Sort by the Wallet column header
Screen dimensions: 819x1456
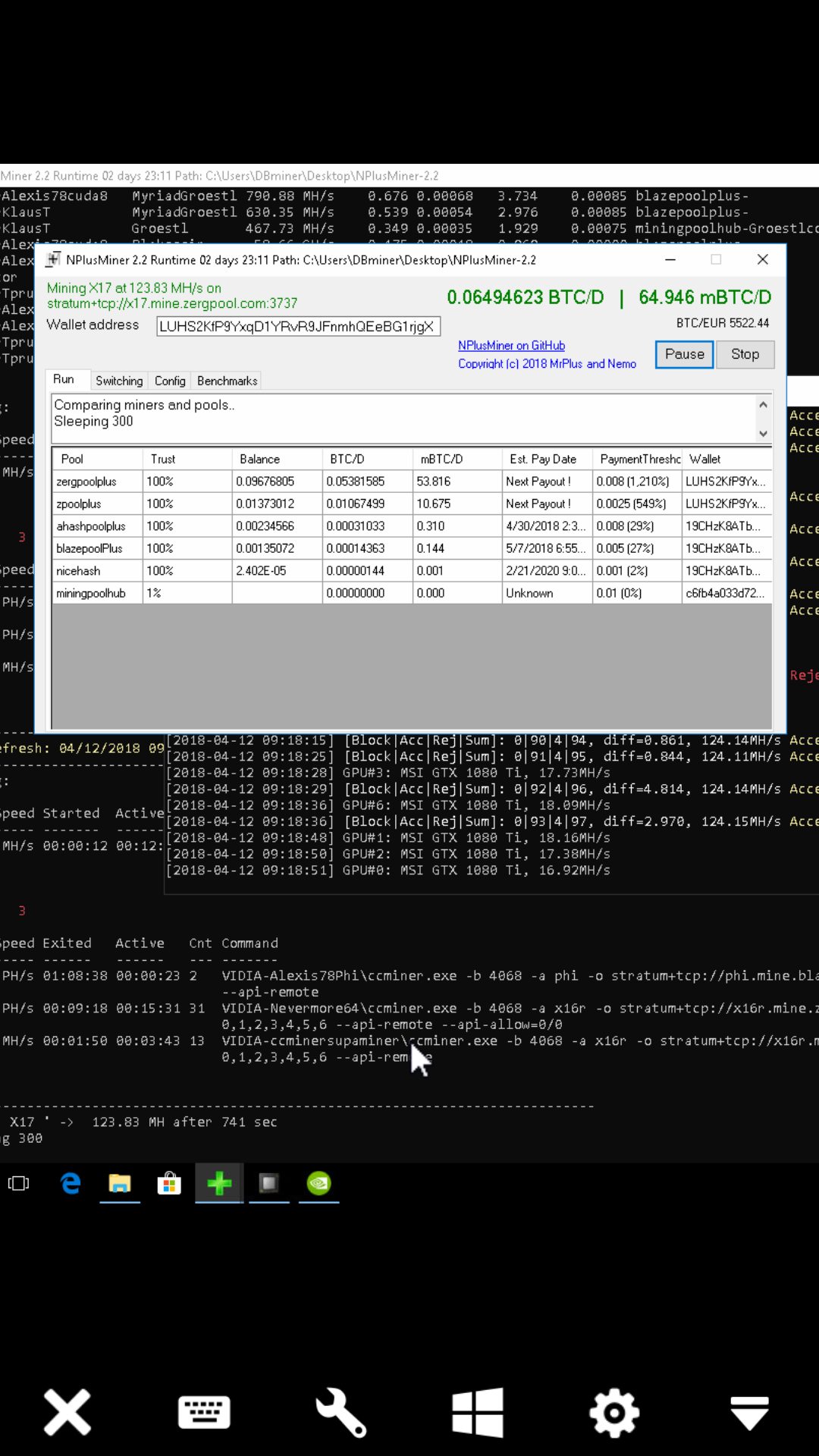[727, 459]
